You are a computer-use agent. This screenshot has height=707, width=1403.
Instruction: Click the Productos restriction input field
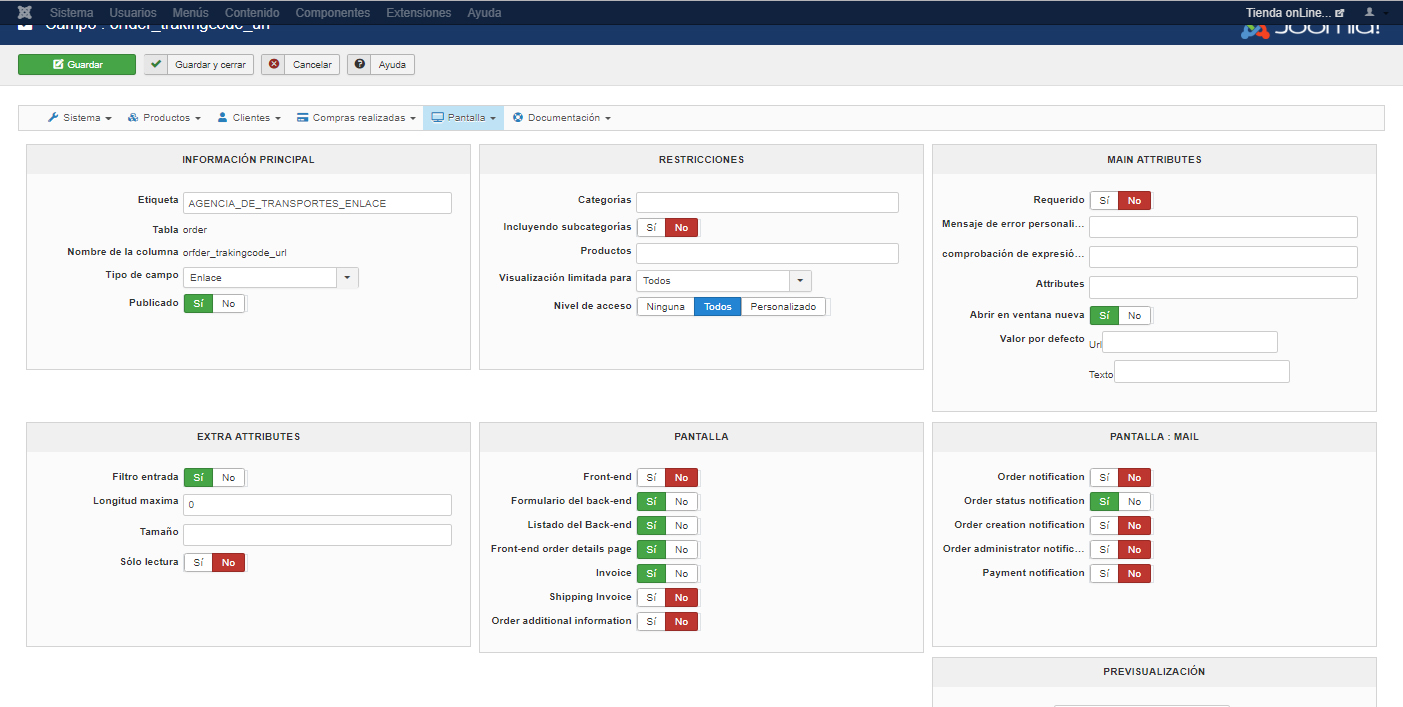pyautogui.click(x=768, y=253)
